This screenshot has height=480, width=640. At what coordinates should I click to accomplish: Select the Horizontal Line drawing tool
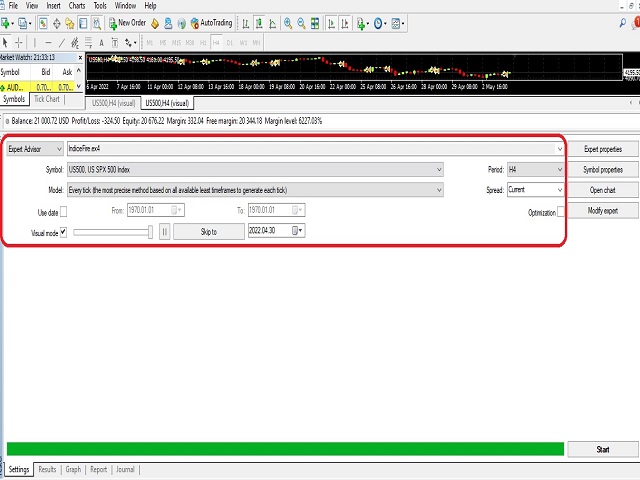click(48, 42)
